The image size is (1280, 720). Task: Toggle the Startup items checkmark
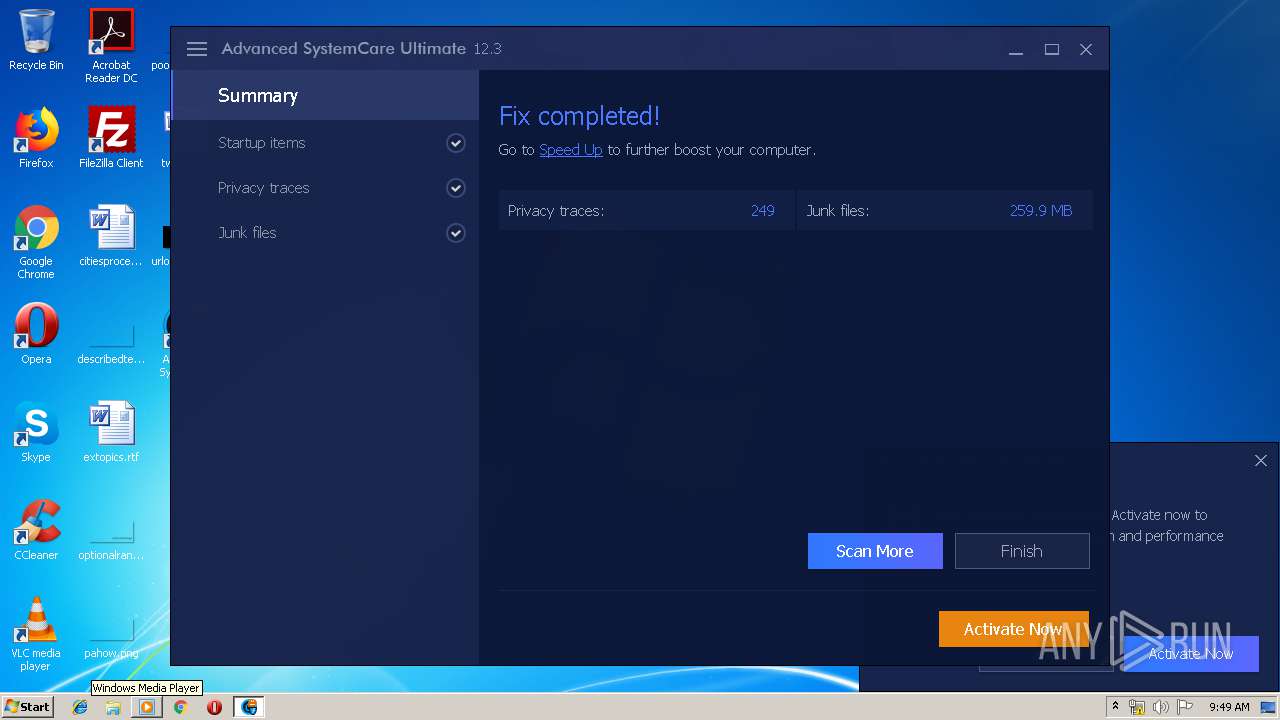[456, 143]
